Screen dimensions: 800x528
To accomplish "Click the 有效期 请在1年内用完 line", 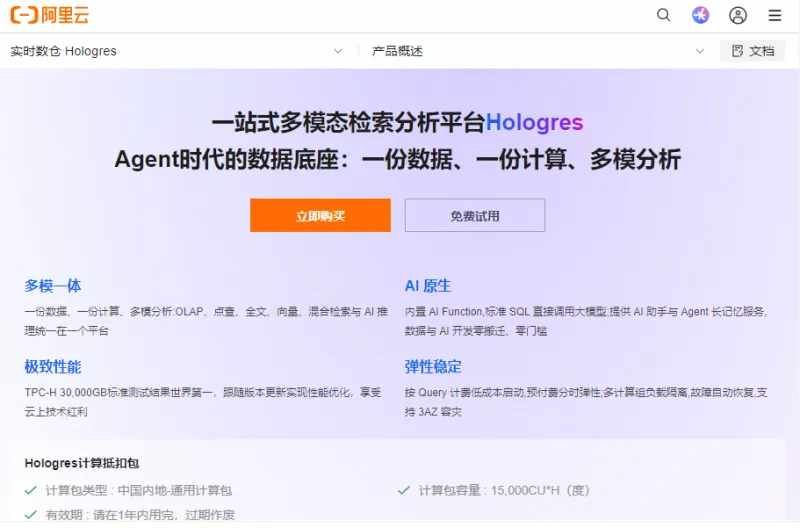I will (140, 515).
